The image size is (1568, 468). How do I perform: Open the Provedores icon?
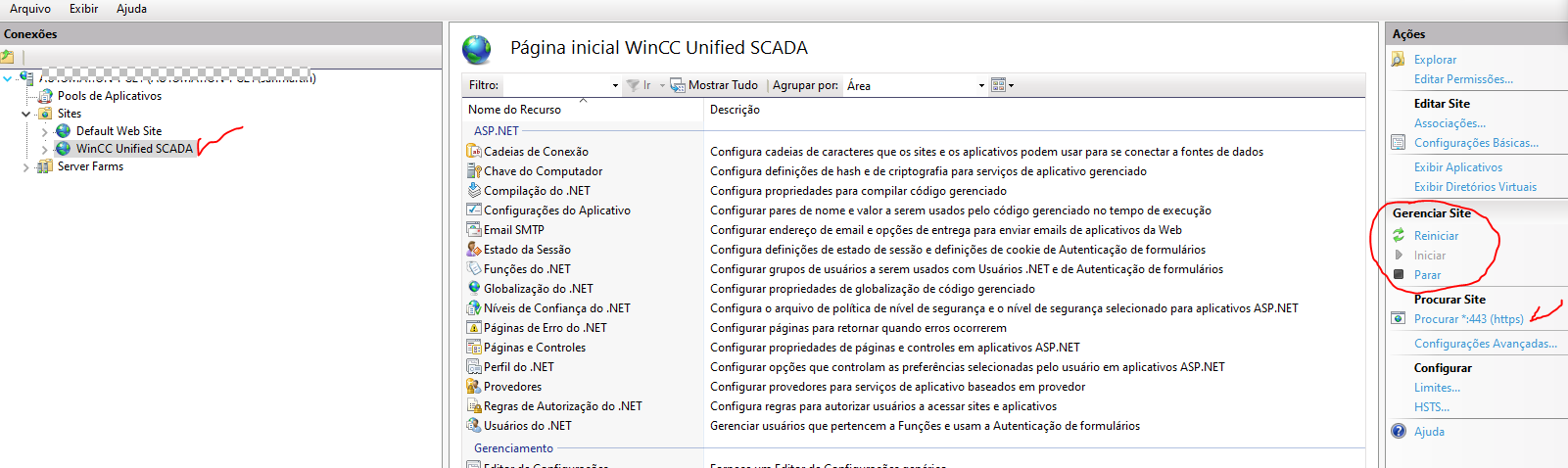pyautogui.click(x=474, y=387)
